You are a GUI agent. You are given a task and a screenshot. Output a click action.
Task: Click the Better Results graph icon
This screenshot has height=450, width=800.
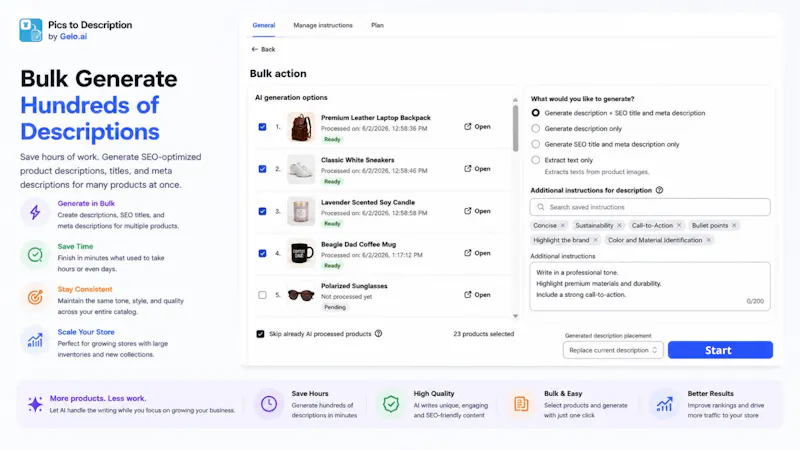(664, 404)
